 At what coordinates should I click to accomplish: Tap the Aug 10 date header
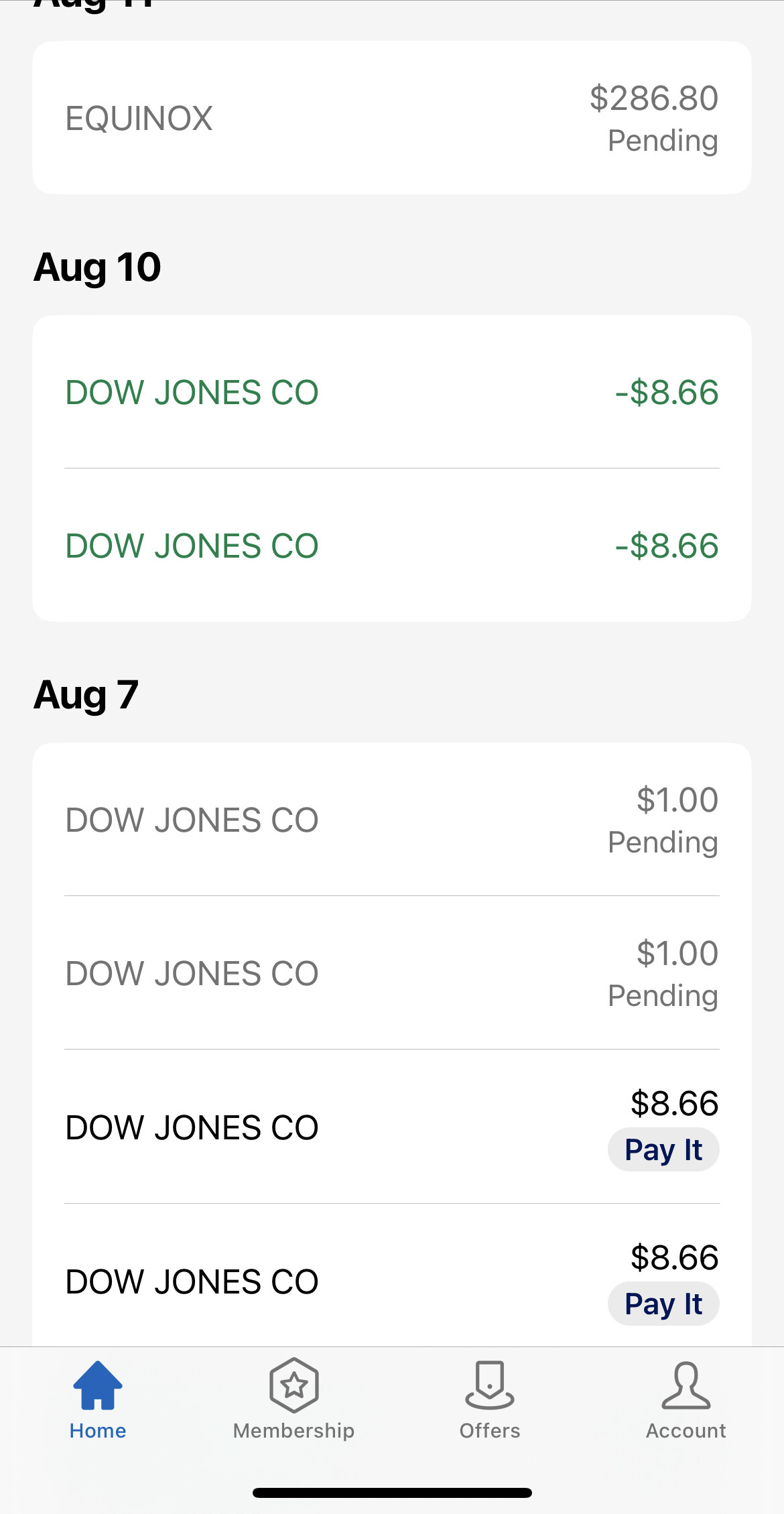(x=98, y=267)
